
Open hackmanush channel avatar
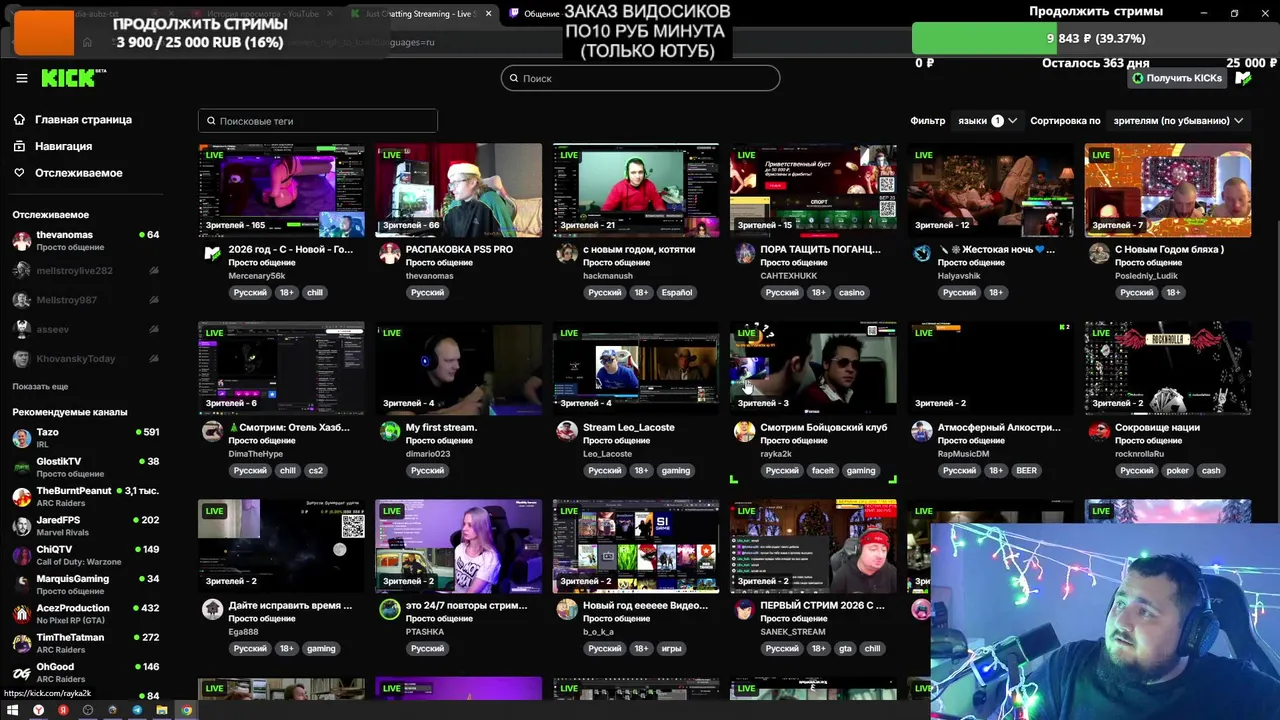pos(567,254)
